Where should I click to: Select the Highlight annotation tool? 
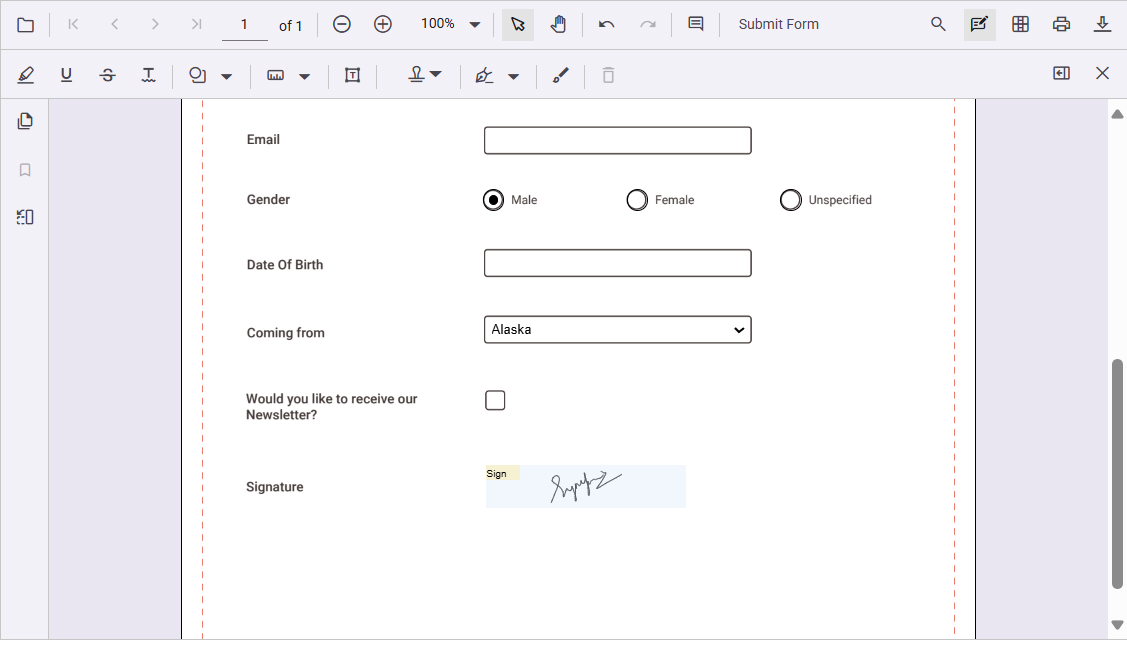point(26,74)
